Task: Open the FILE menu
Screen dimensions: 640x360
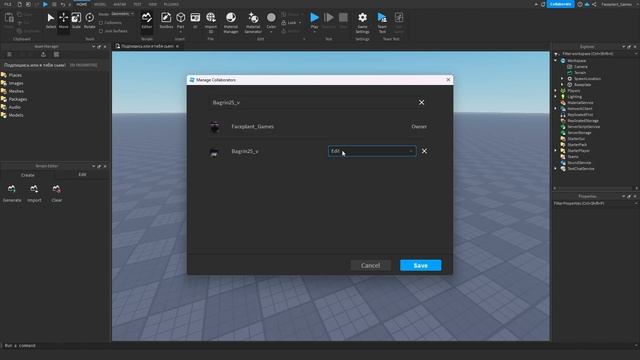Action: (8, 4)
